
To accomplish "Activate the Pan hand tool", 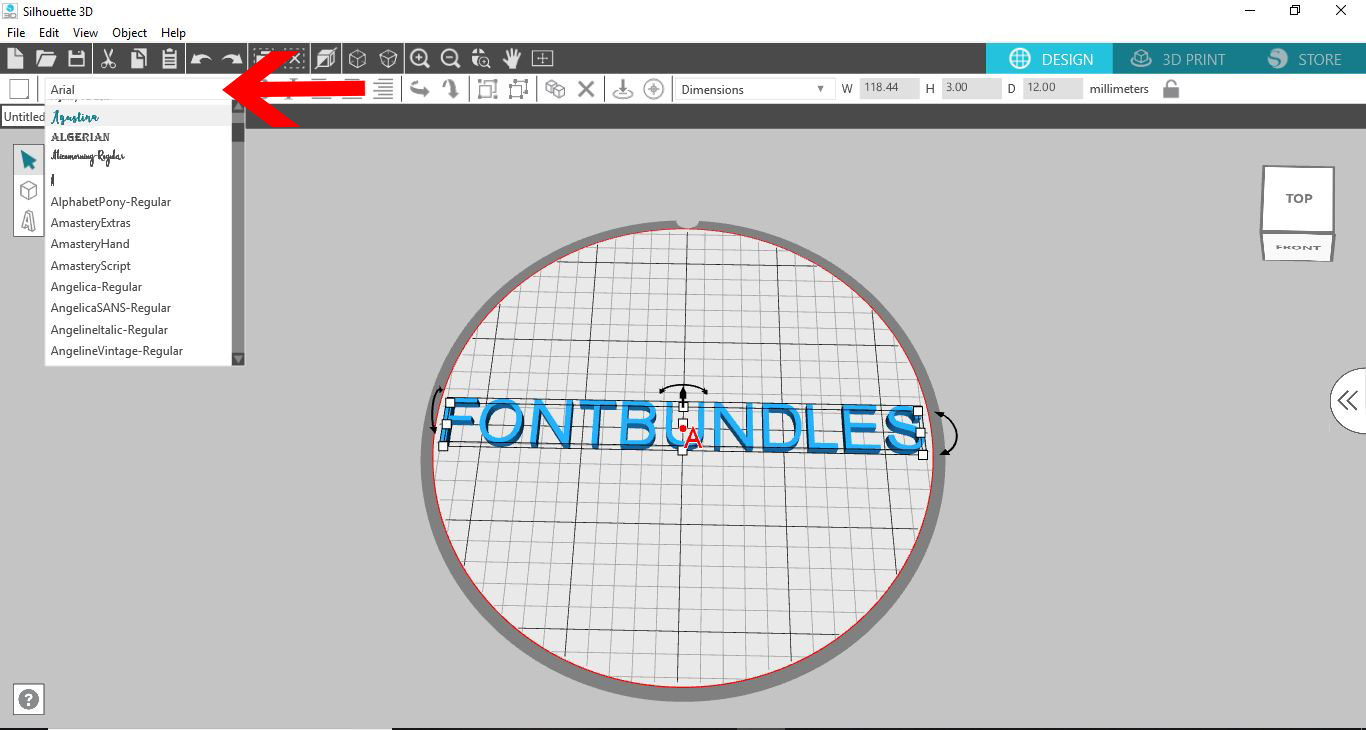I will (x=512, y=58).
